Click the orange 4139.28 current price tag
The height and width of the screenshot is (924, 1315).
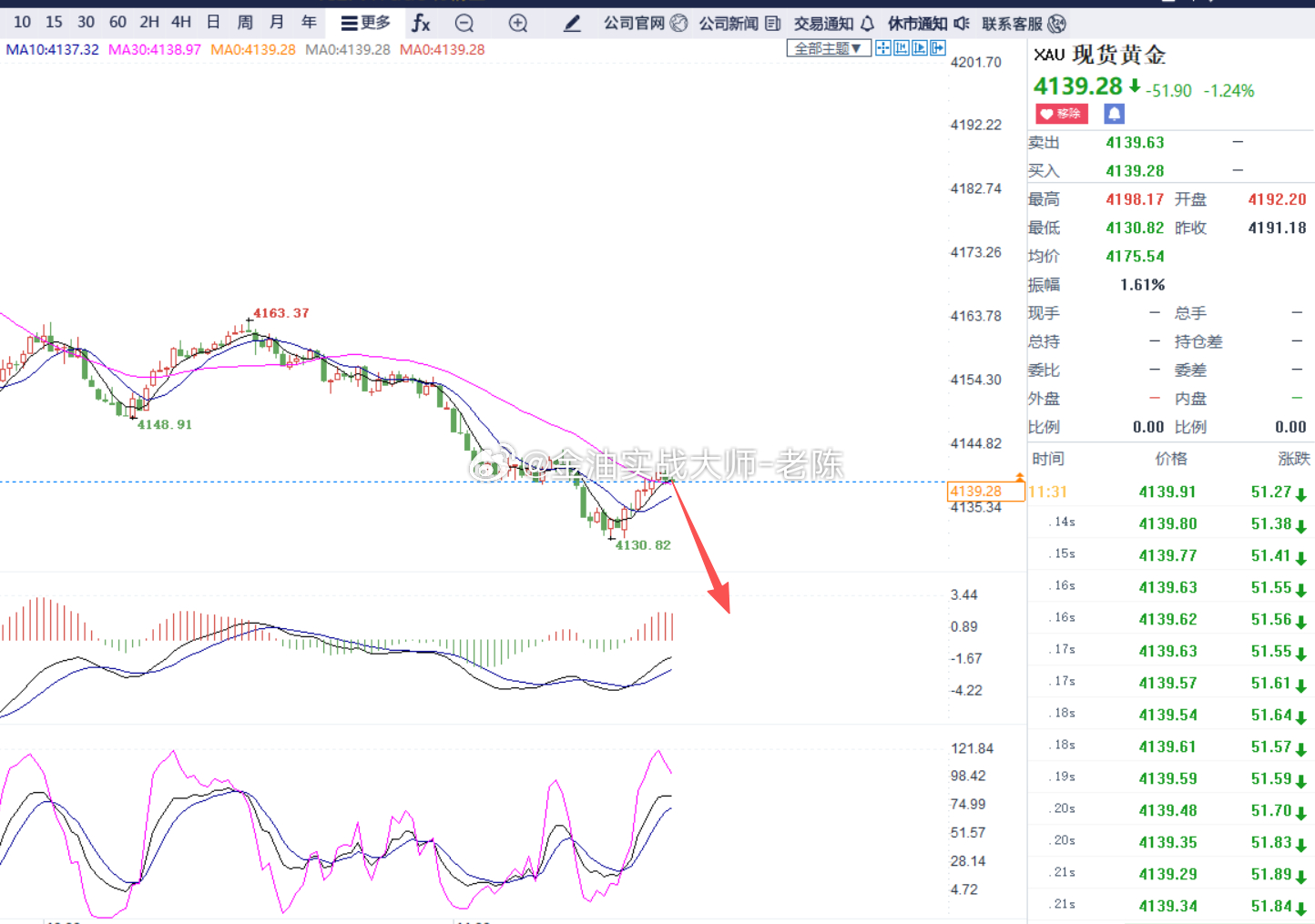[x=985, y=492]
